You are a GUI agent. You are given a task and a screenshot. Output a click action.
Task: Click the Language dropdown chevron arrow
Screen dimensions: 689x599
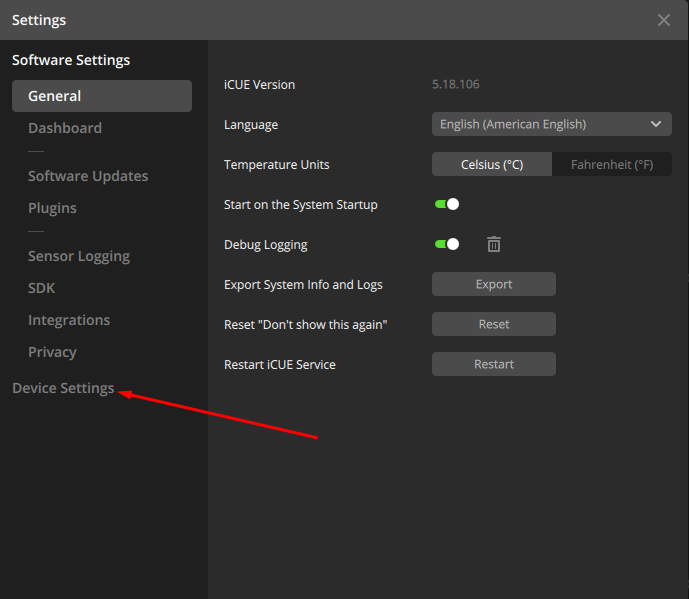656,124
